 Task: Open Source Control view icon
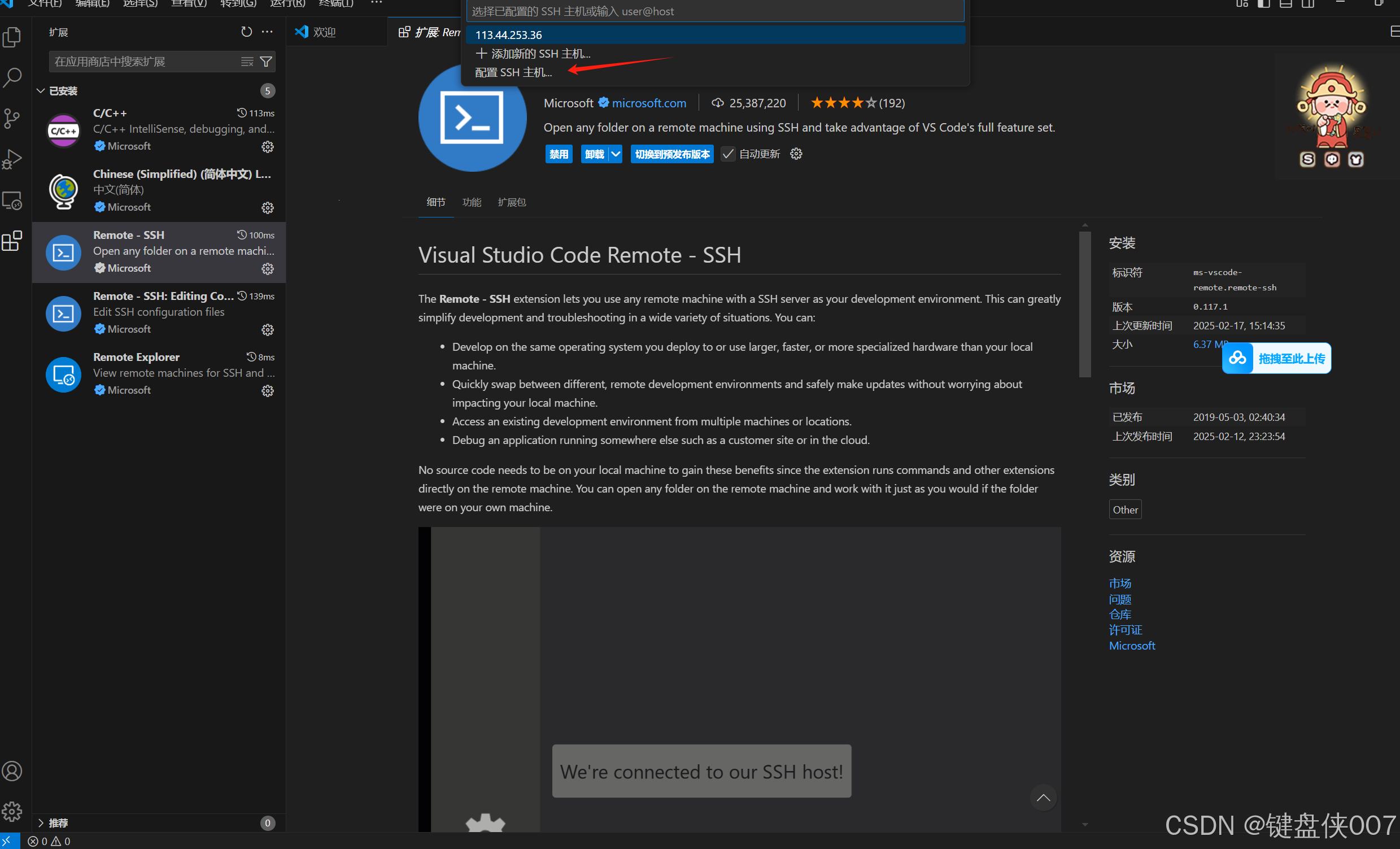pyautogui.click(x=12, y=118)
